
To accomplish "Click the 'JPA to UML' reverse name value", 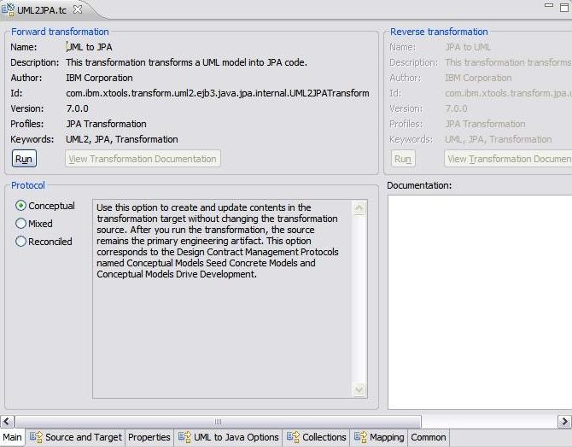I will click(x=468, y=47).
